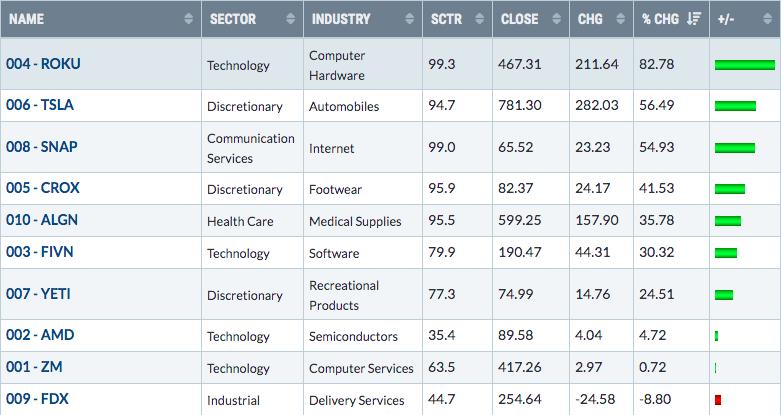Open the 005 - CROX symbol link
The width and height of the screenshot is (781, 415).
42,188
